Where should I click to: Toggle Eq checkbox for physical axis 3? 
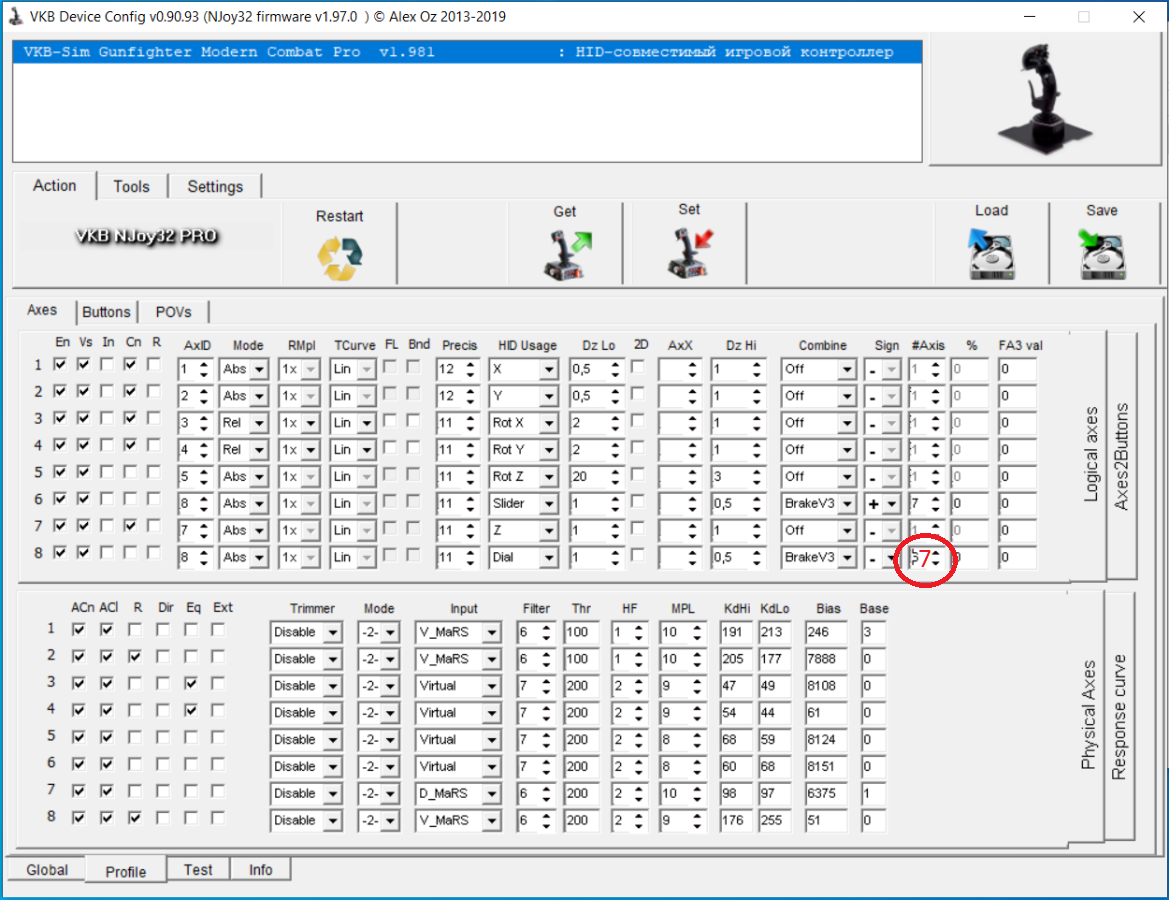tap(191, 683)
